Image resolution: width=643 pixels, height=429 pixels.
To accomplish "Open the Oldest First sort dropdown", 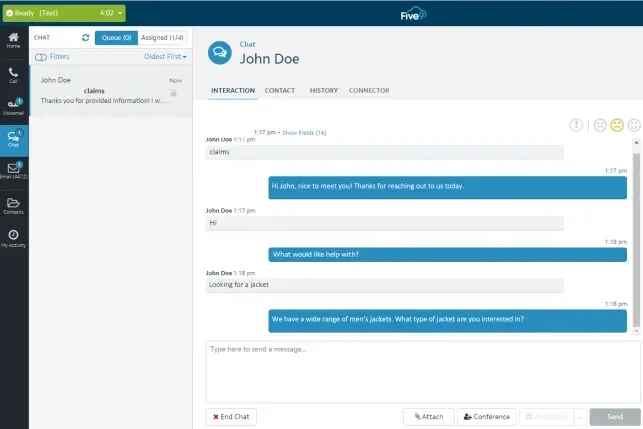I will point(165,57).
